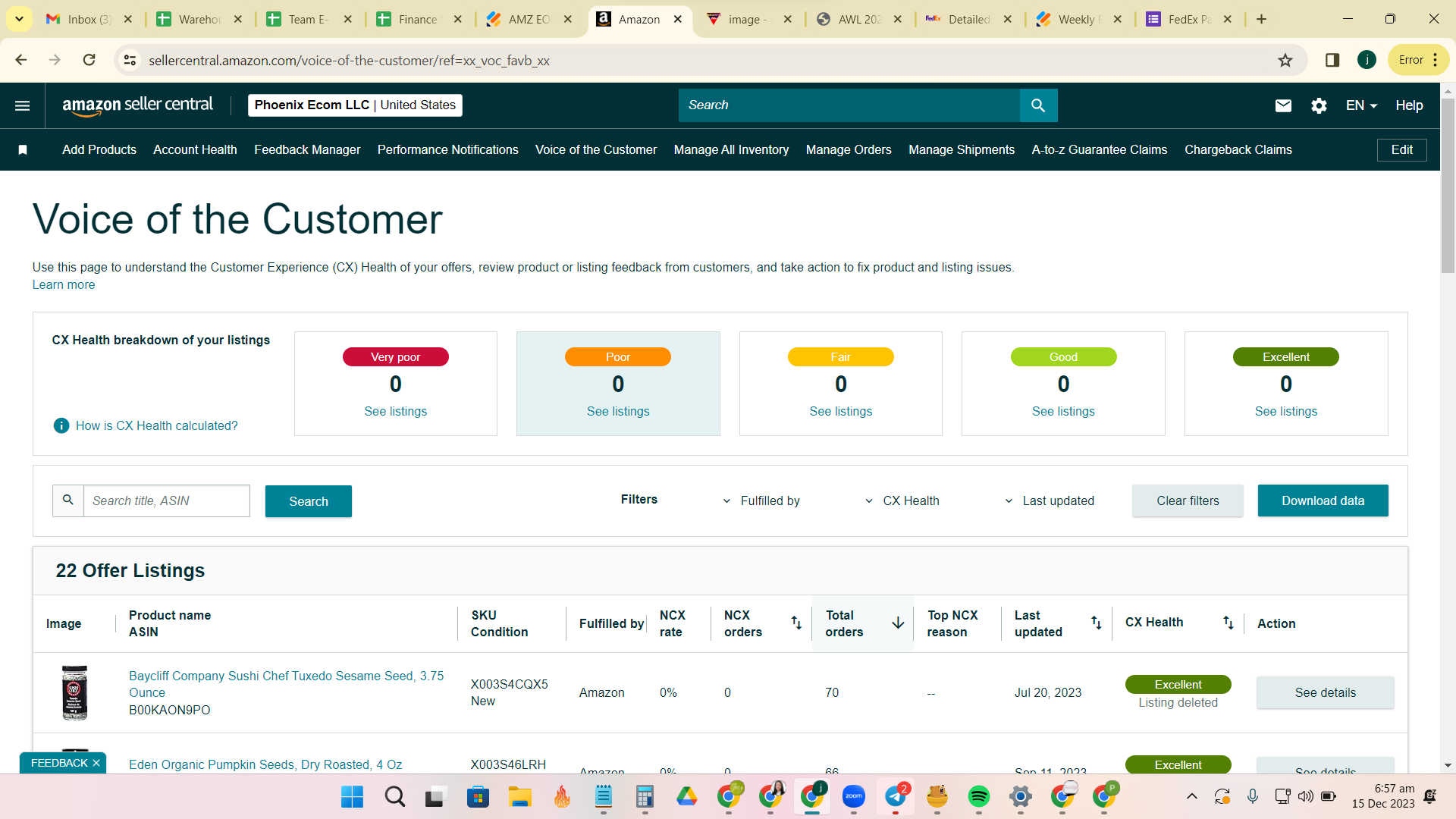Bookmark this page with star icon
This screenshot has height=819, width=1456.
[1285, 60]
